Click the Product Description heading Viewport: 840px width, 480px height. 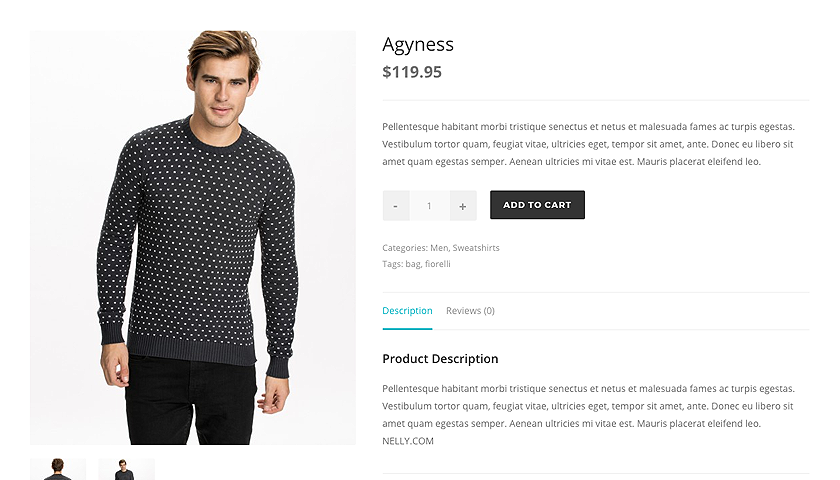coord(440,359)
